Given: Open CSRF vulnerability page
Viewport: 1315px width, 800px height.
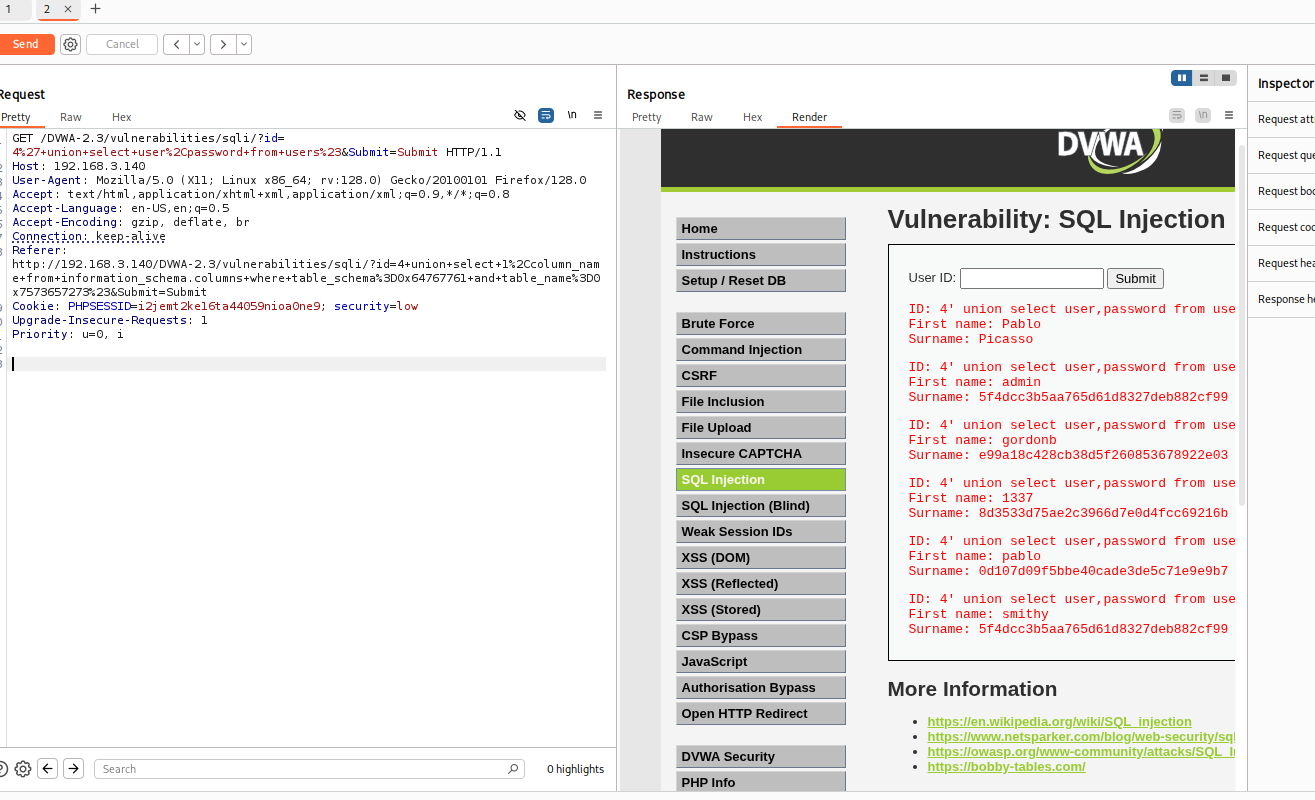Looking at the screenshot, I should click(761, 375).
